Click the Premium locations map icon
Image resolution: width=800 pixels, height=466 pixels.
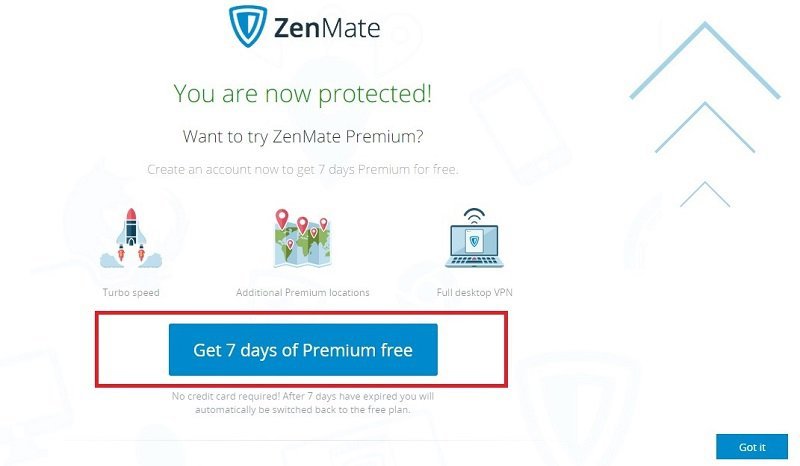(303, 238)
